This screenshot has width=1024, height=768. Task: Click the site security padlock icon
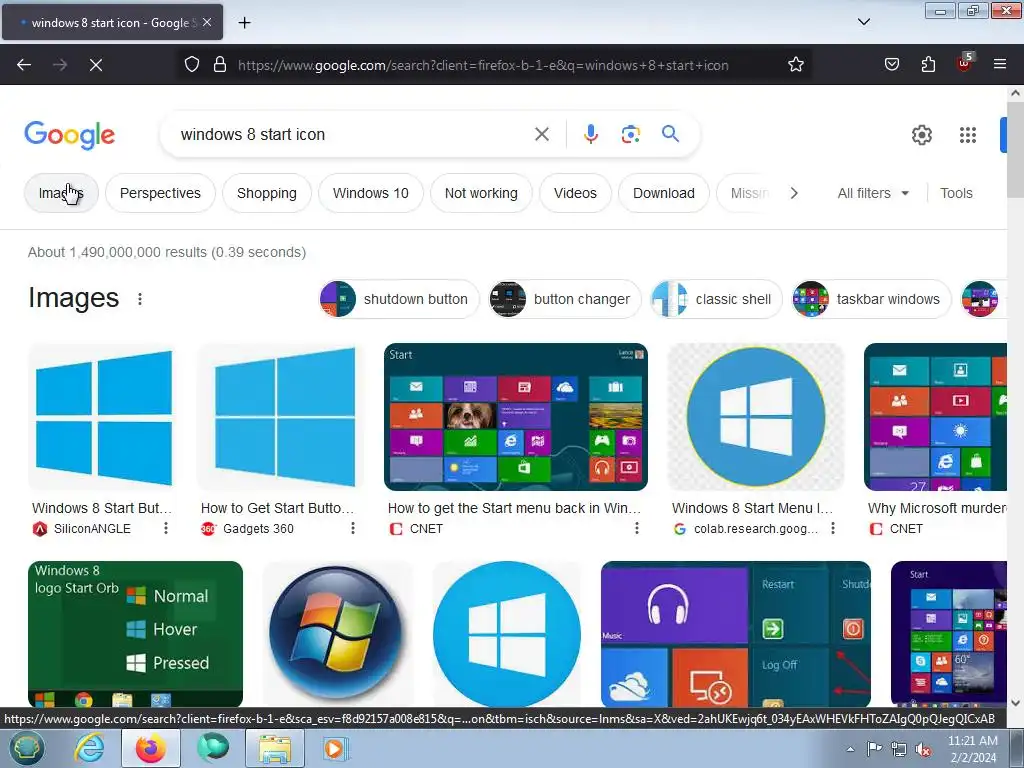tap(220, 65)
